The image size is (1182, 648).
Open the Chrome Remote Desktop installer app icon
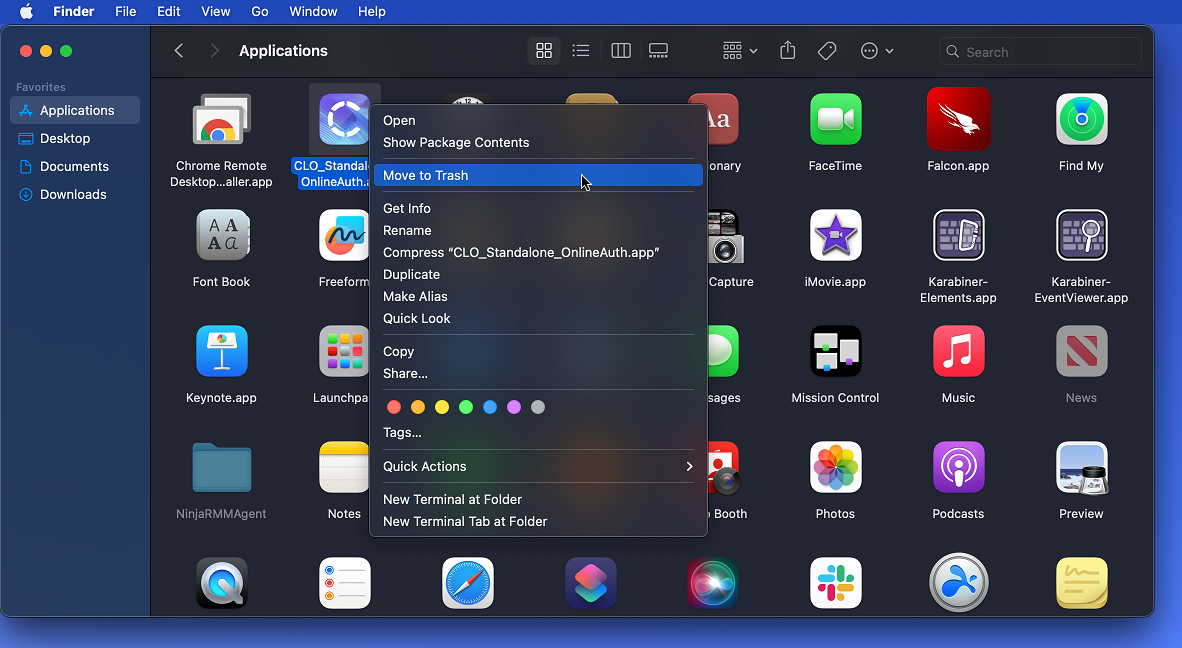tap(221, 120)
